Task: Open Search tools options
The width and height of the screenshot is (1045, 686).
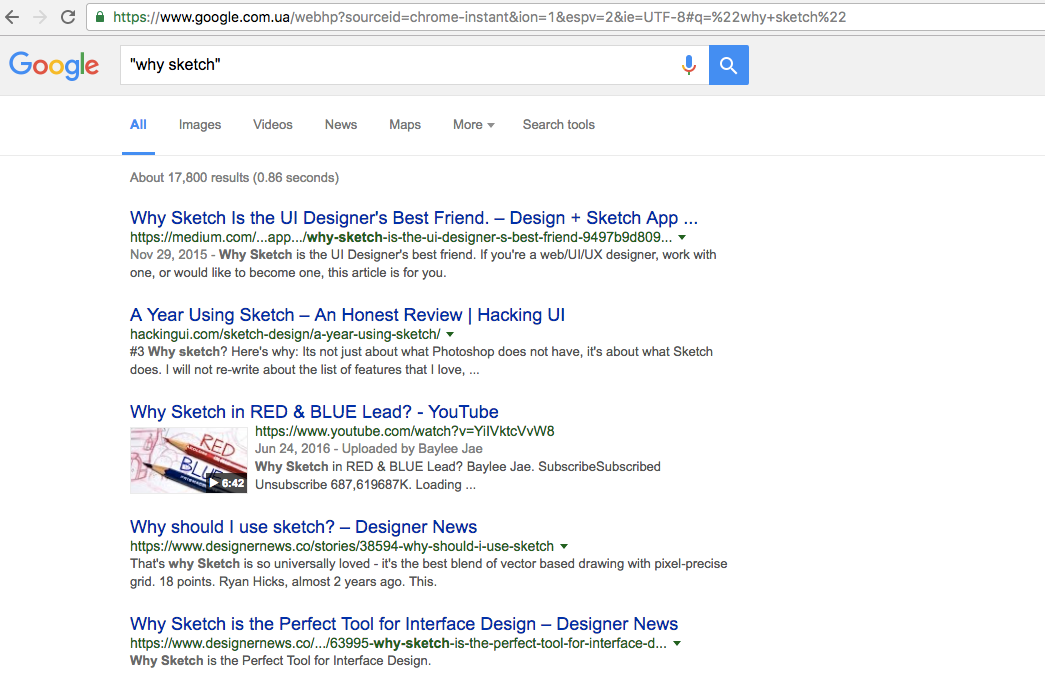Action: [x=558, y=125]
